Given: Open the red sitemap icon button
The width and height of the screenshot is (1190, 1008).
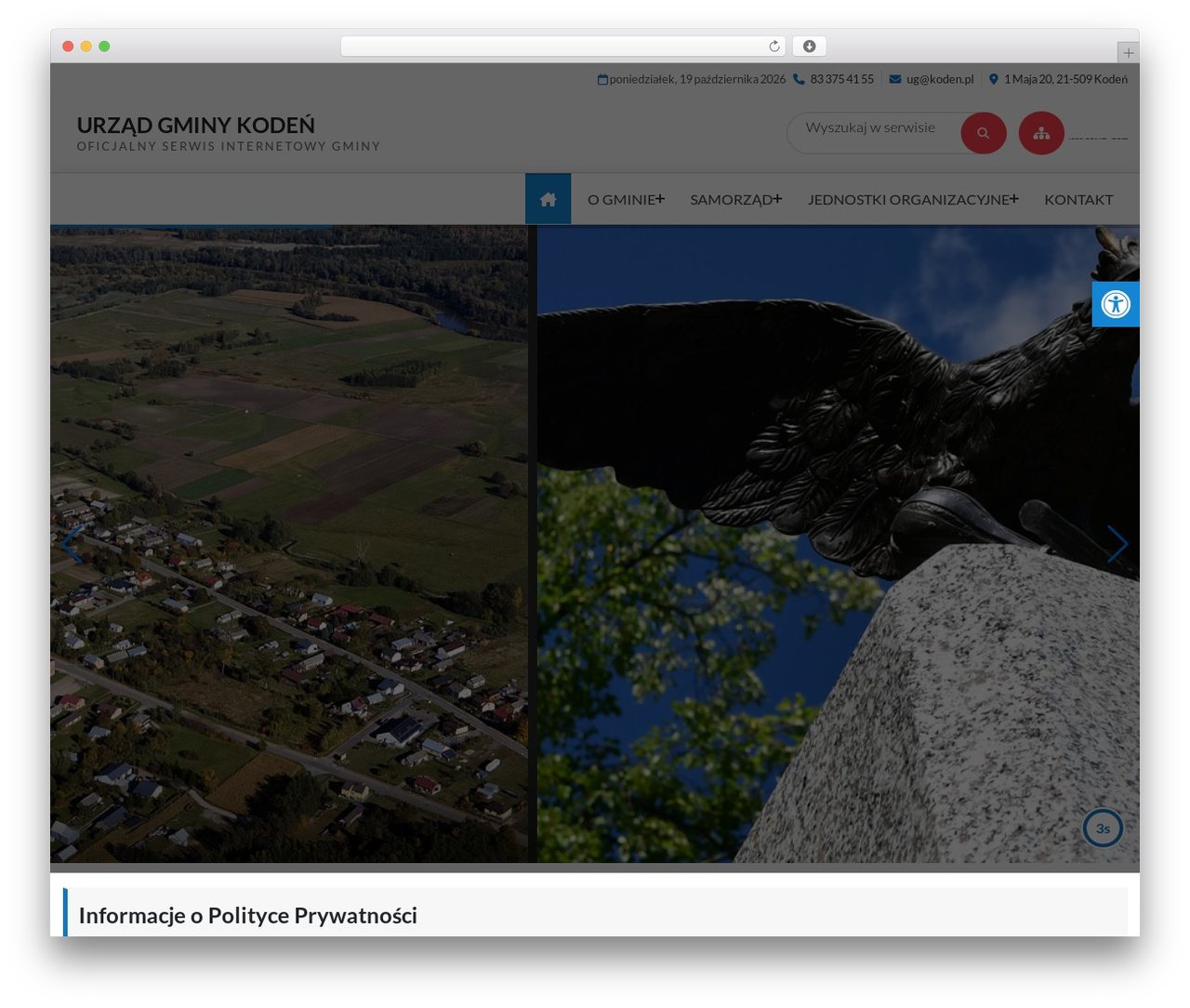Looking at the screenshot, I should coord(1041,133).
